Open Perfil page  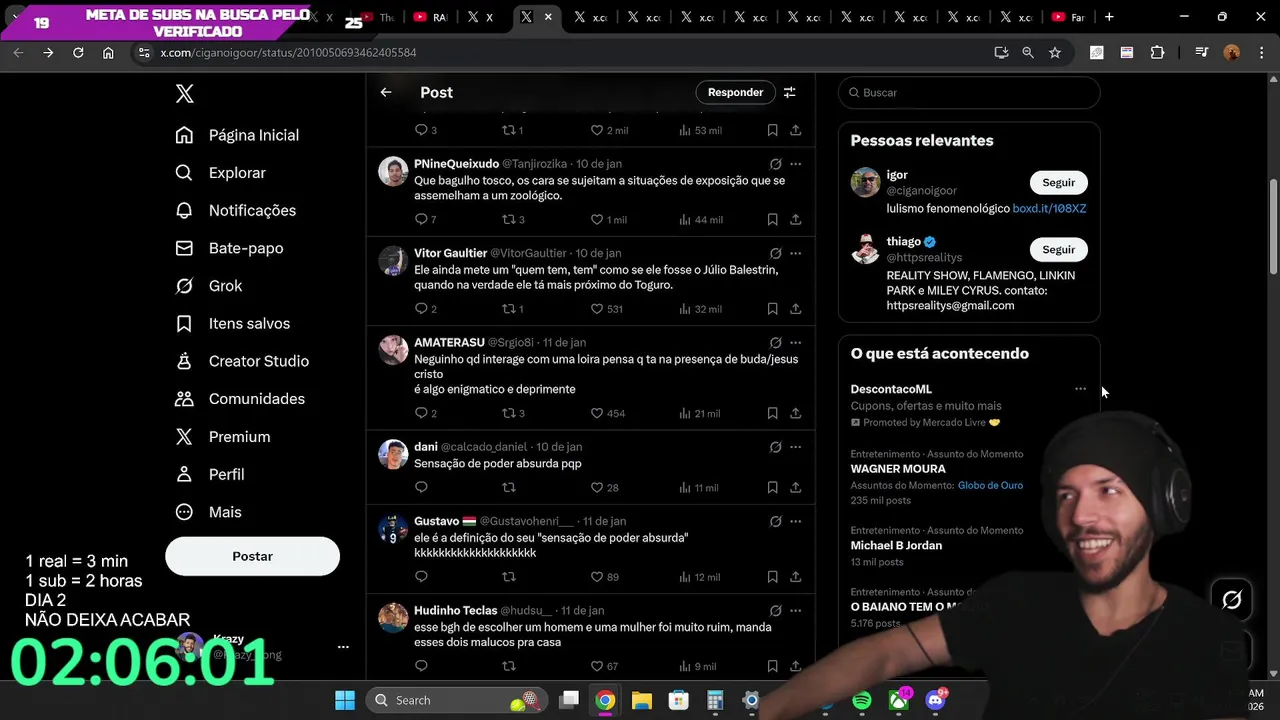(210, 474)
